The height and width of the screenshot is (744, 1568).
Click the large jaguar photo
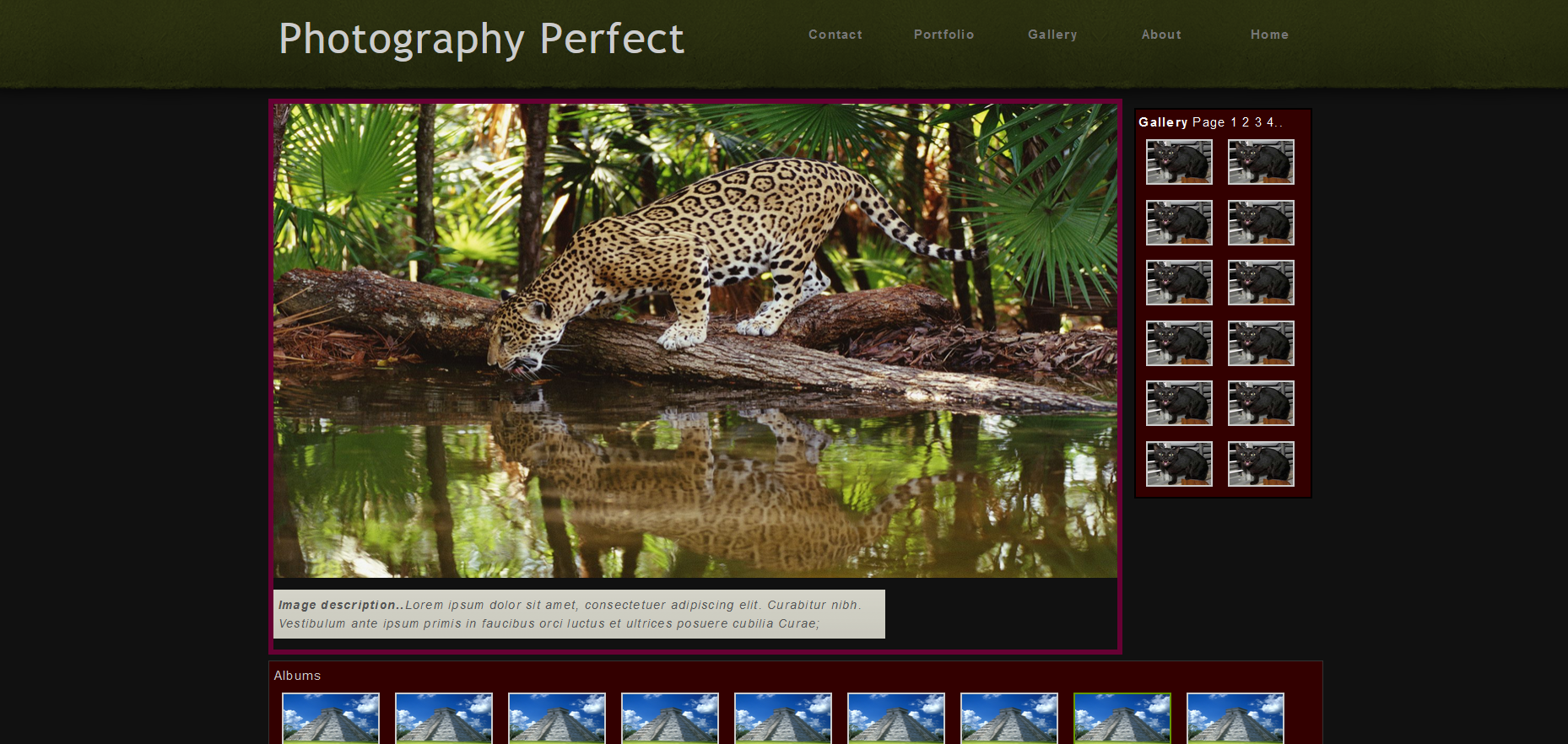pyautogui.click(x=695, y=341)
